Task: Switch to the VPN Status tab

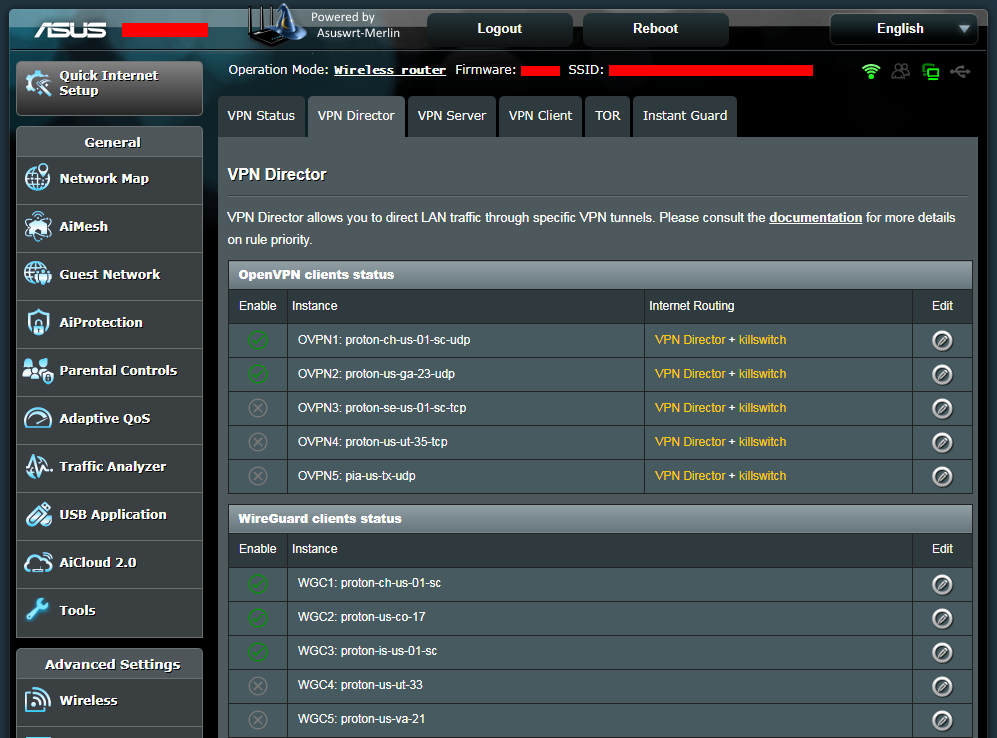Action: point(261,116)
